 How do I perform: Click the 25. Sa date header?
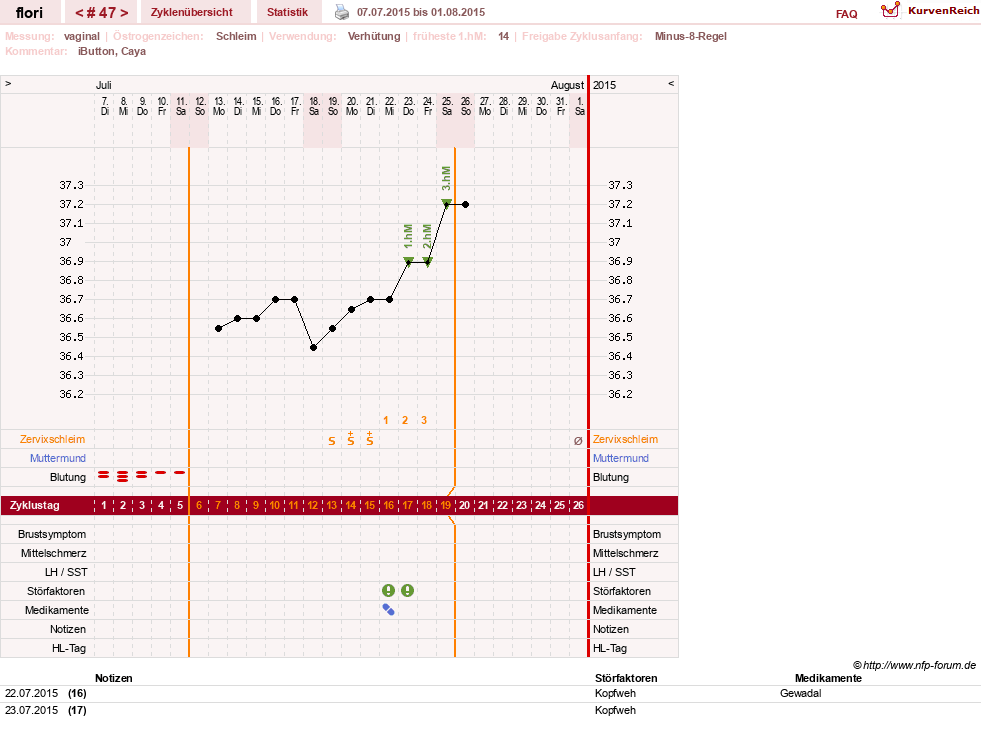point(447,106)
